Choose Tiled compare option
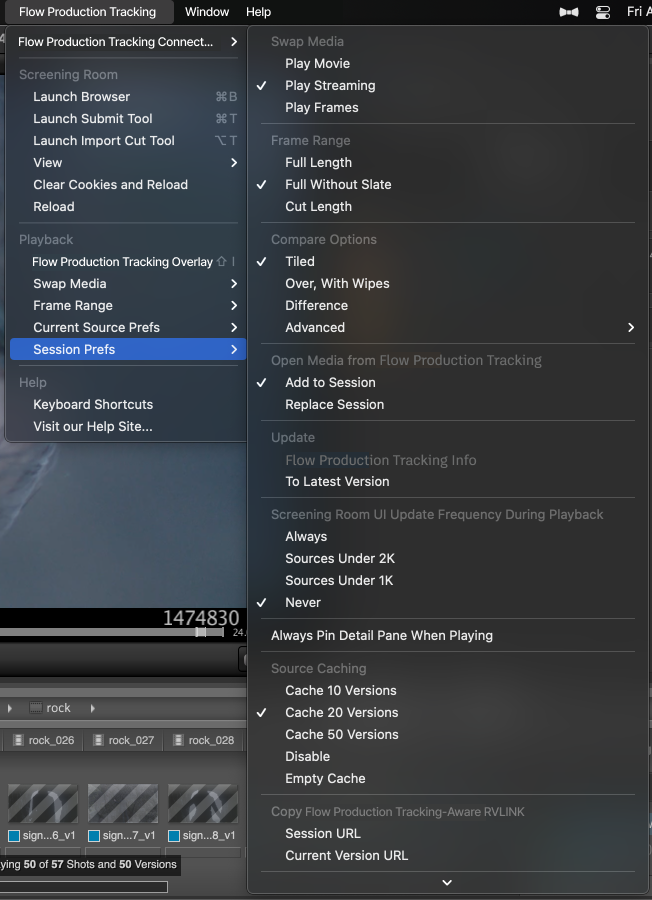The height and width of the screenshot is (900, 652). point(448,262)
